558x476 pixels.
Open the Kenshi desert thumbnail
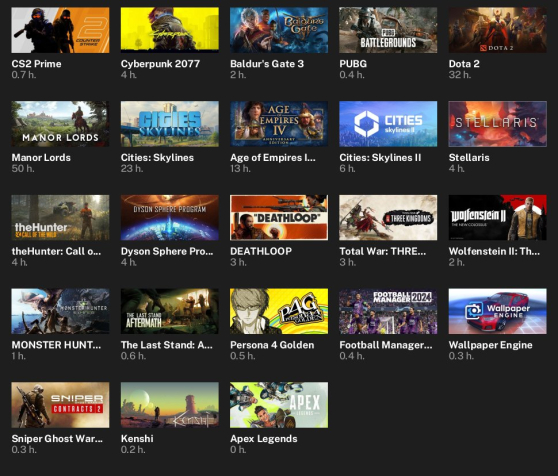click(x=170, y=405)
